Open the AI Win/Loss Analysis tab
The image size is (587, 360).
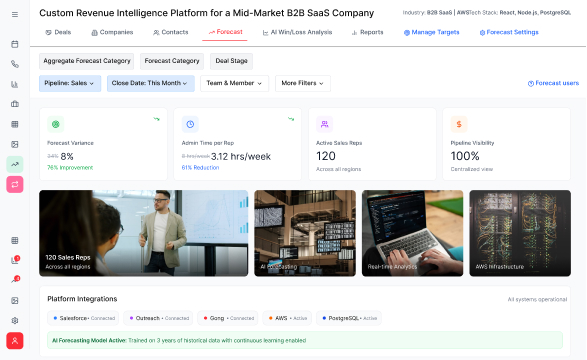(297, 33)
